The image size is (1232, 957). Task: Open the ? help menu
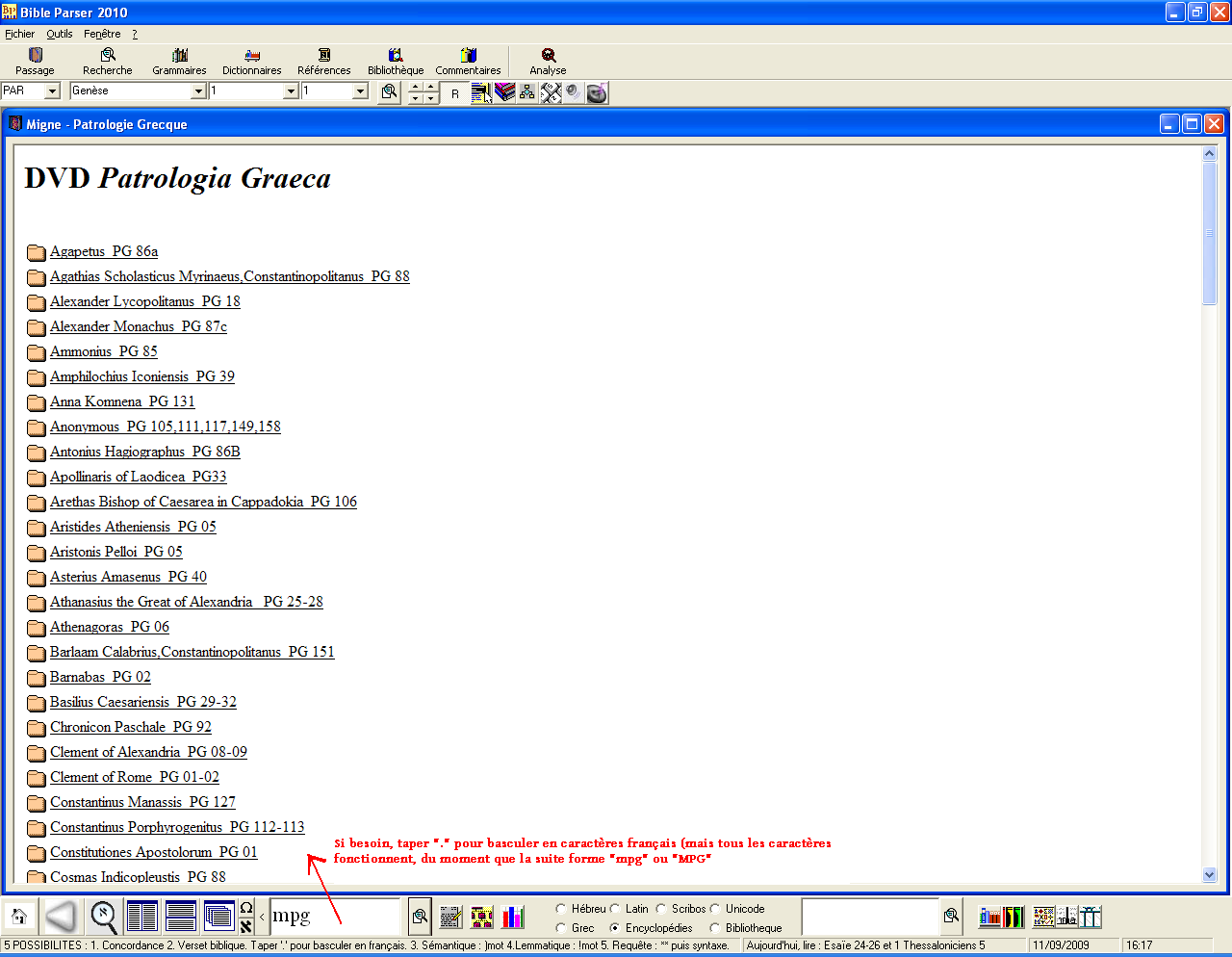[x=135, y=34]
